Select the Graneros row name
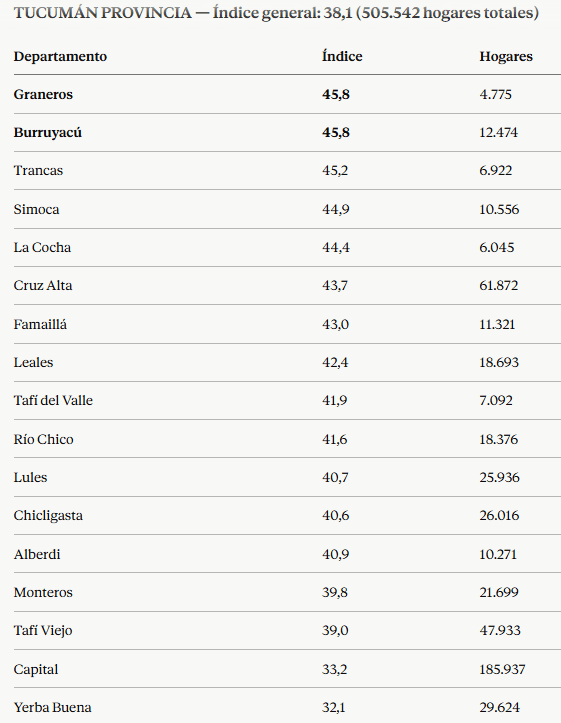Viewport: 561px width, 723px height. (43, 95)
